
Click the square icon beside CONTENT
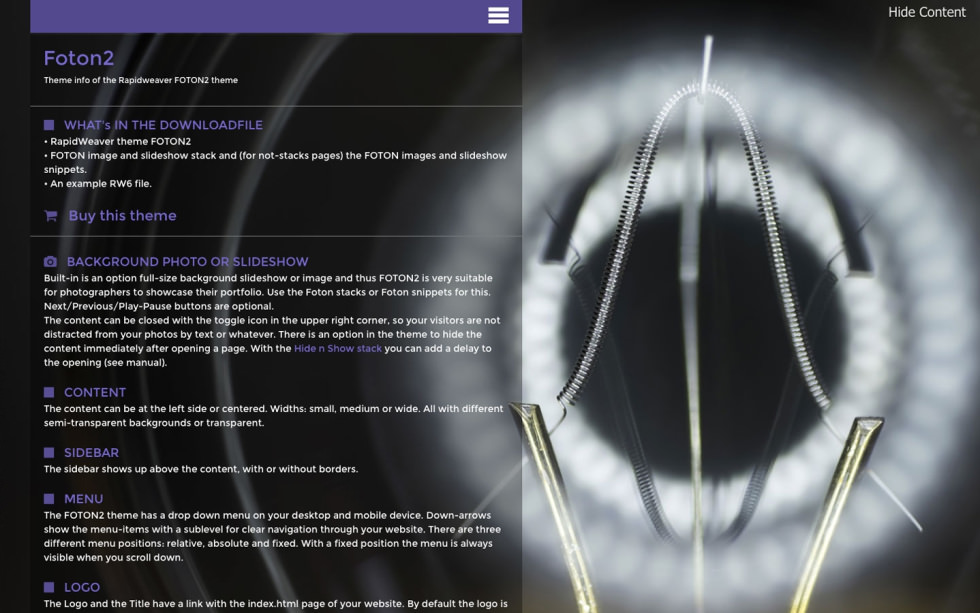[x=49, y=392]
